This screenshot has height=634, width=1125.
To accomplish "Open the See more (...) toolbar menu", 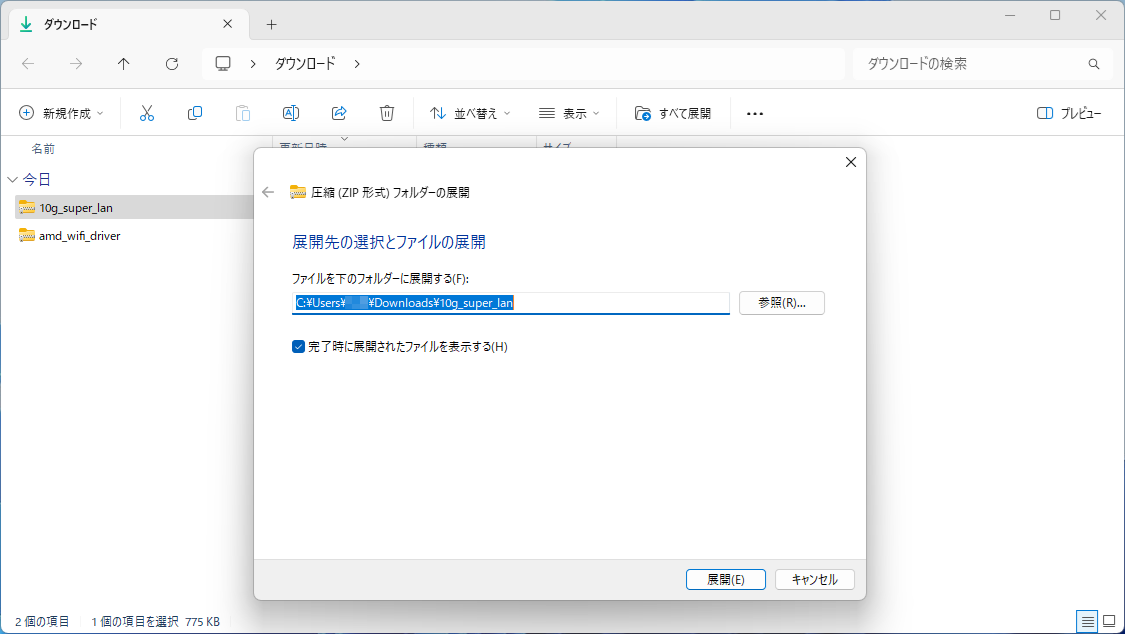I will (755, 112).
